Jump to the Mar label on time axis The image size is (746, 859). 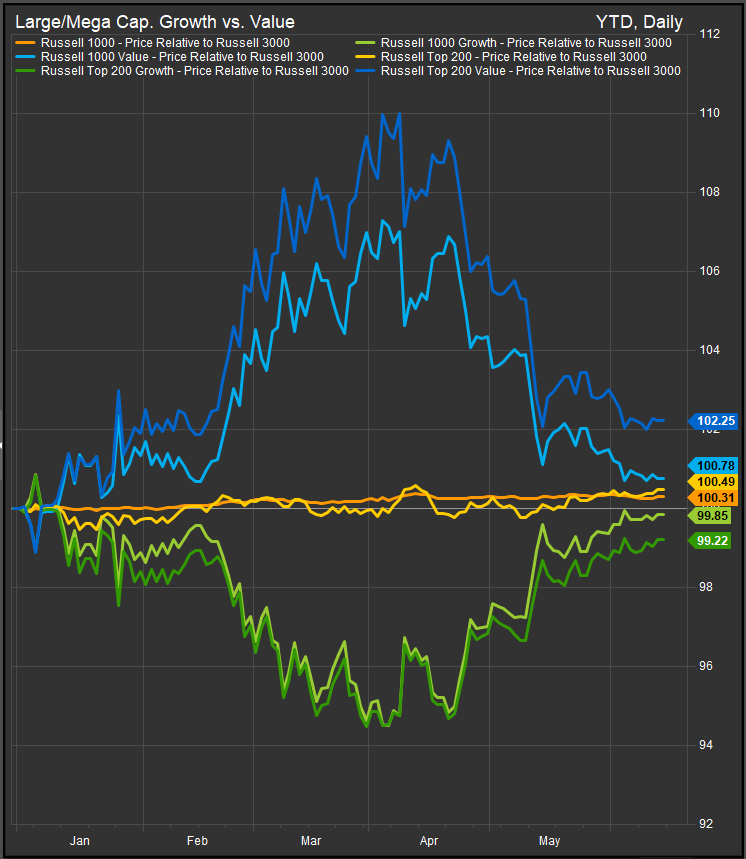312,841
